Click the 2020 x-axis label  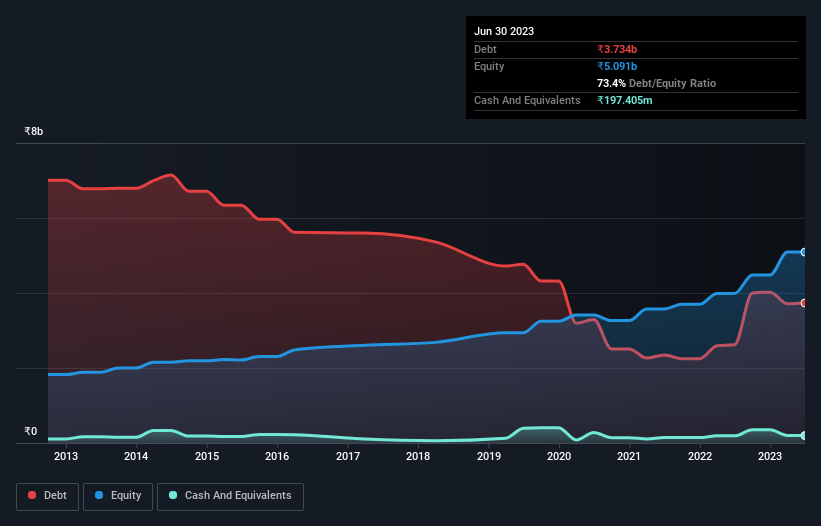[559, 456]
